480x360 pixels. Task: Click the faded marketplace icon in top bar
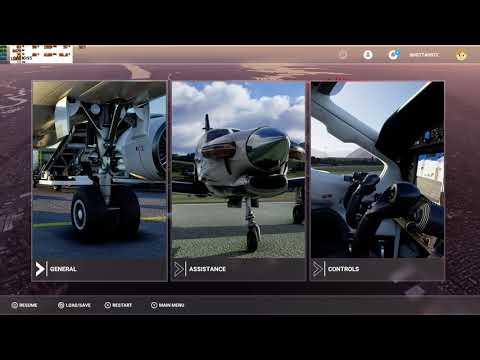point(343,54)
